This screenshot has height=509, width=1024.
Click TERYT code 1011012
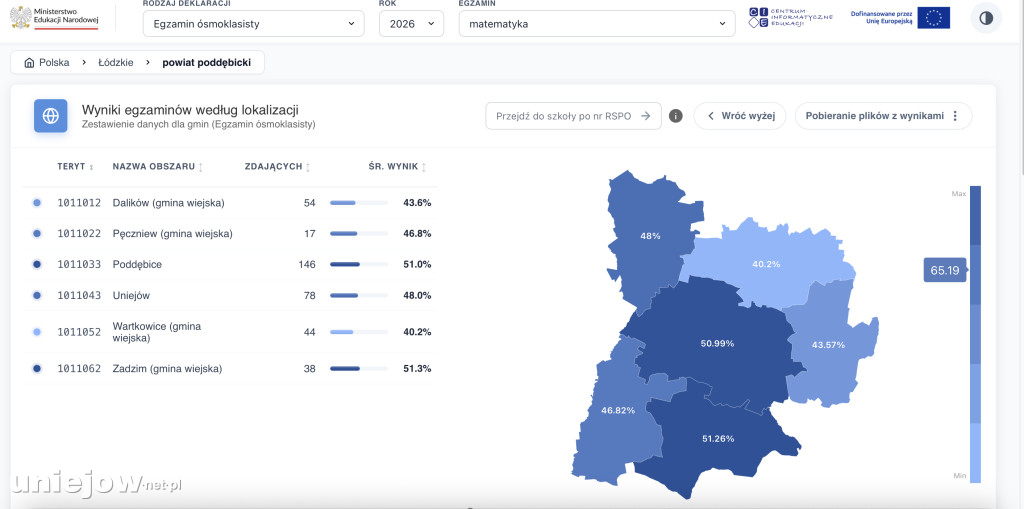(79, 203)
